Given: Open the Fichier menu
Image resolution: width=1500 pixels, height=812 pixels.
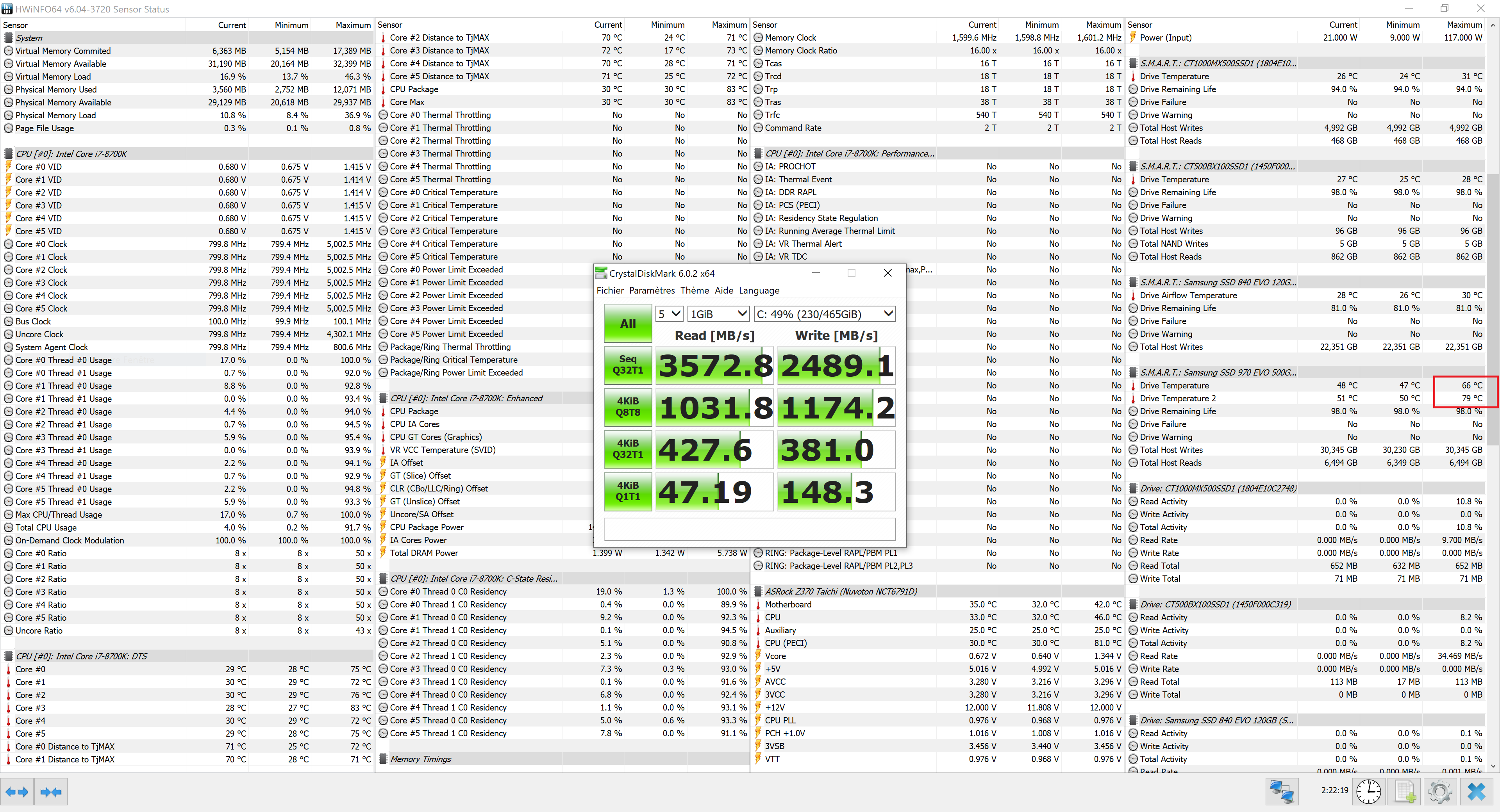Looking at the screenshot, I should tap(610, 290).
